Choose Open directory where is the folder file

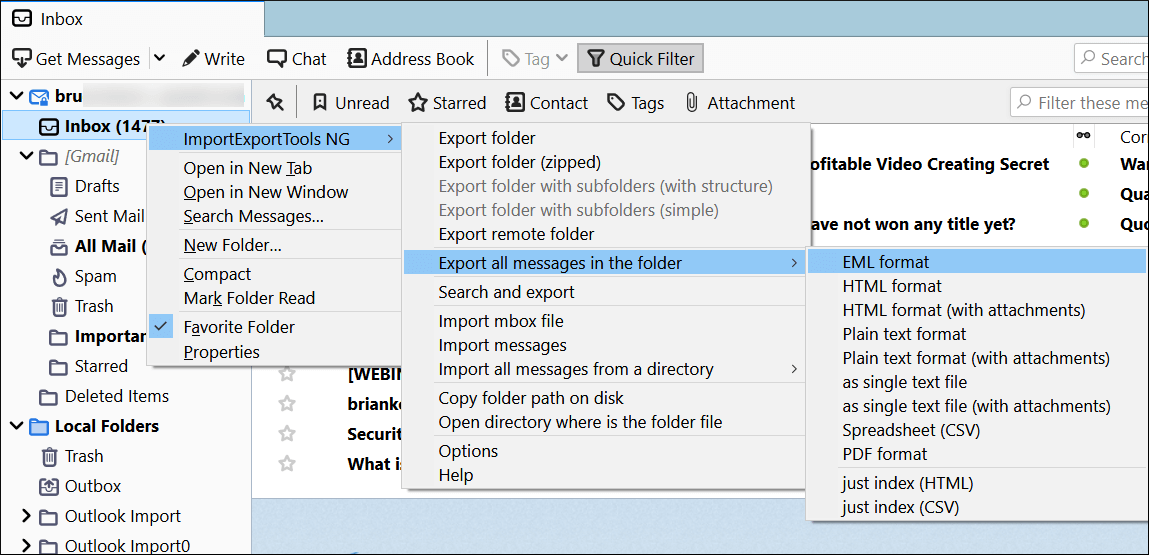pos(580,422)
